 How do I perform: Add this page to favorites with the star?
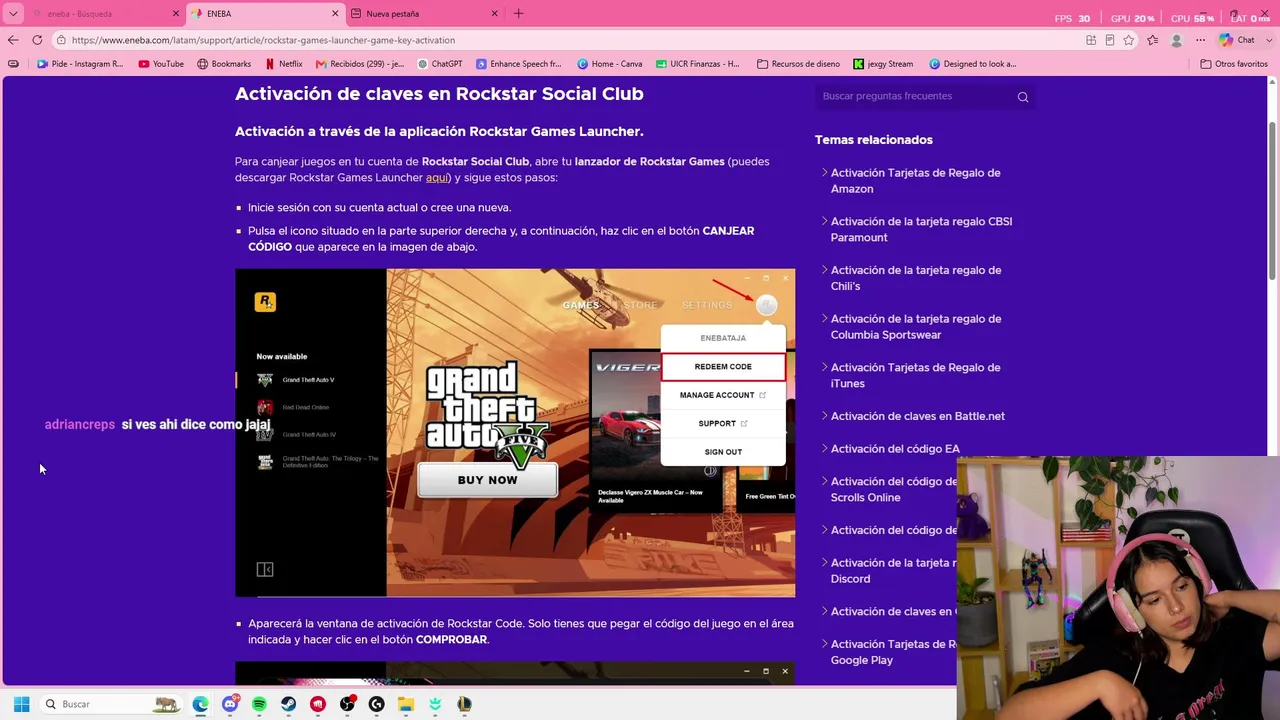(x=1129, y=40)
